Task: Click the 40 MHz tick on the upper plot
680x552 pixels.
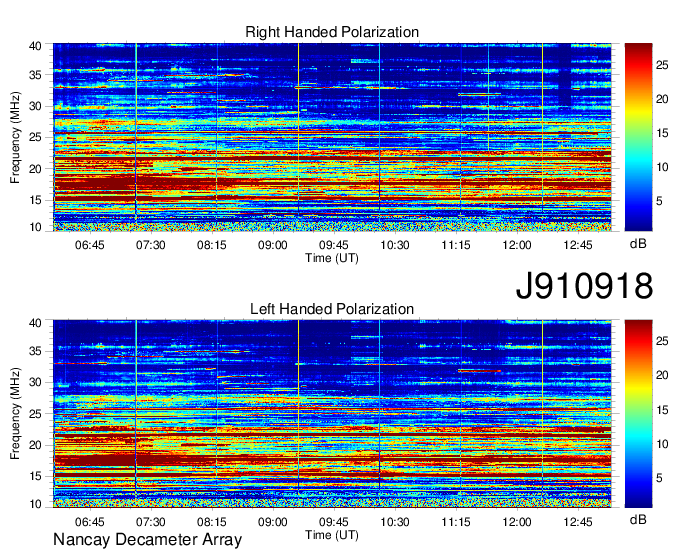Action: [x=35, y=46]
